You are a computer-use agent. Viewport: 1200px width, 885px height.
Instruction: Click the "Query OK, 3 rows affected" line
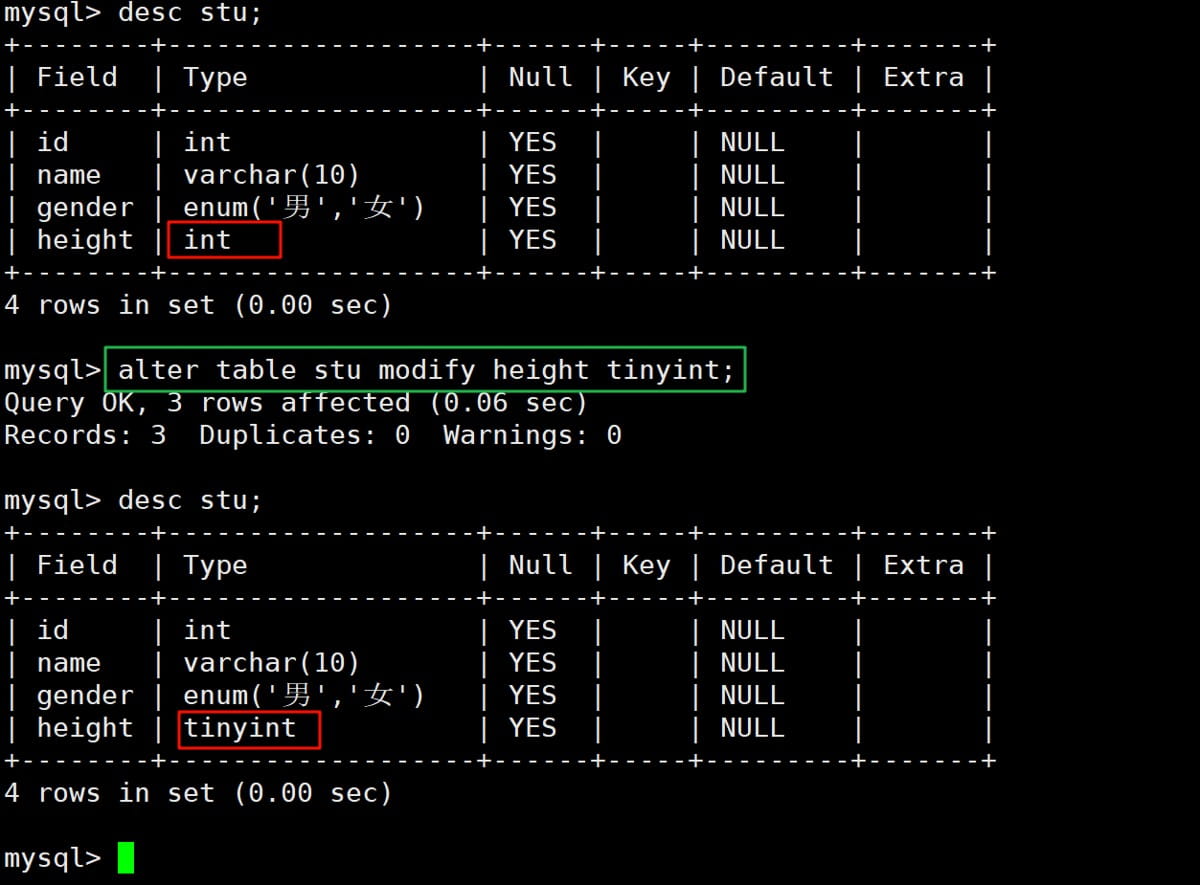[x=296, y=403]
